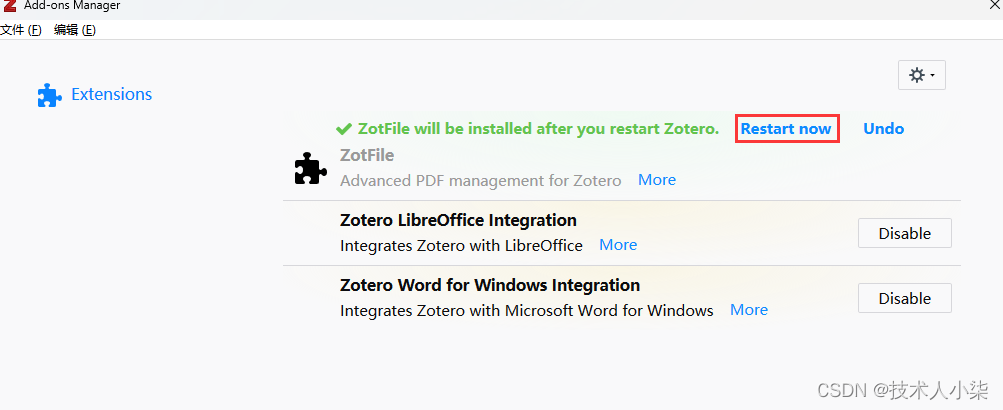Select the Zotero Word for Windows Integration title
The image size is (1003, 410).
click(490, 285)
